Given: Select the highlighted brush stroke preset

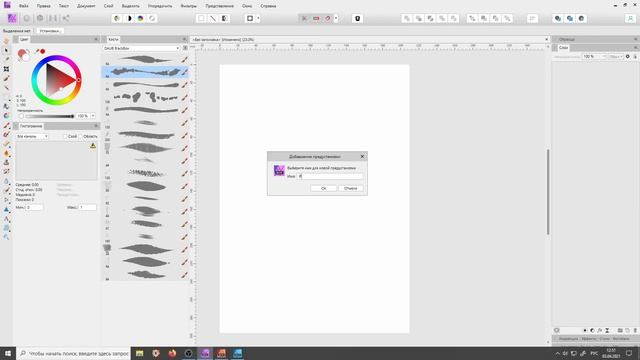Looking at the screenshot, I should tap(145, 72).
